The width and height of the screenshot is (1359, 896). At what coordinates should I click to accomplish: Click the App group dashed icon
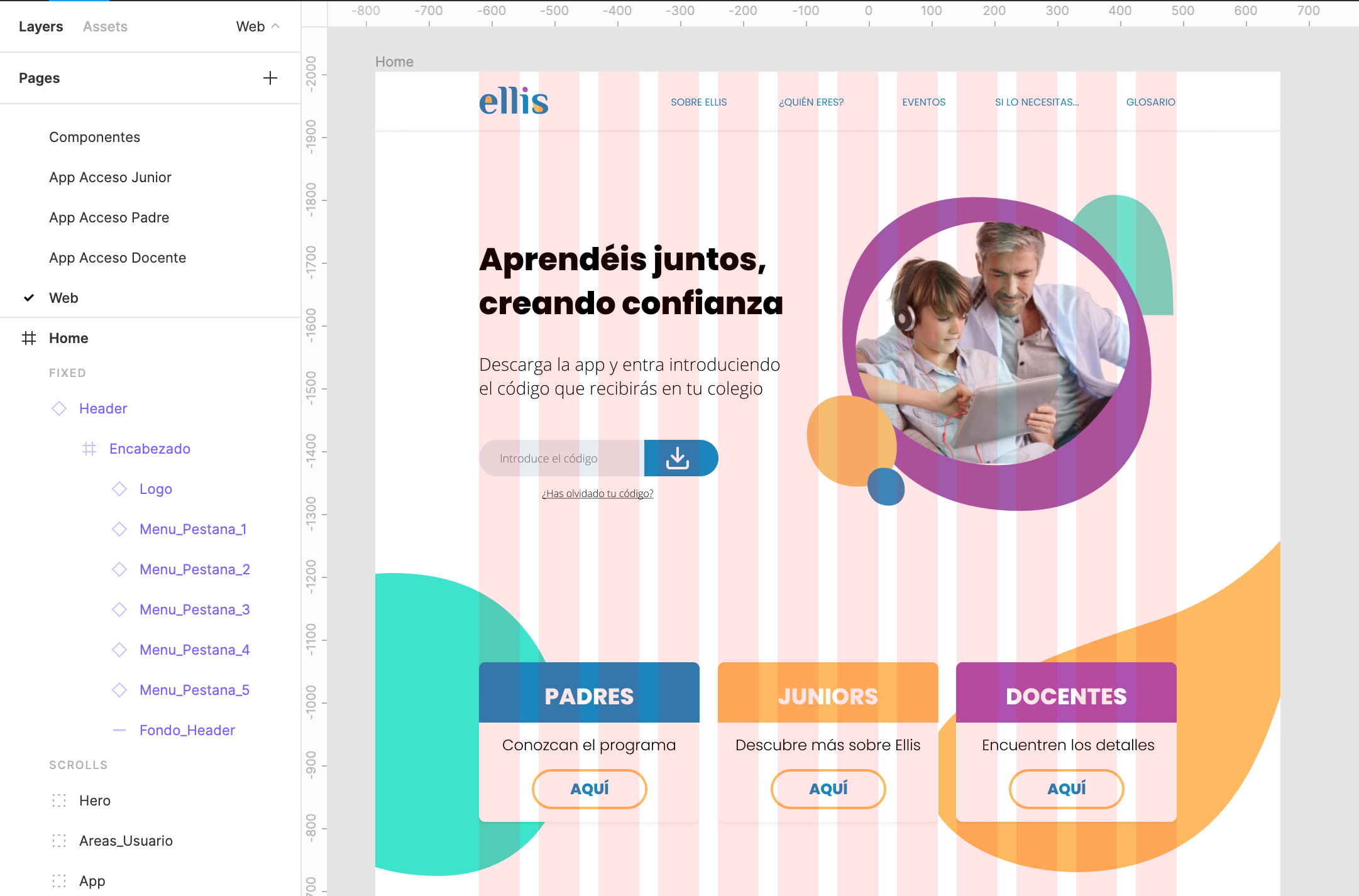click(59, 881)
